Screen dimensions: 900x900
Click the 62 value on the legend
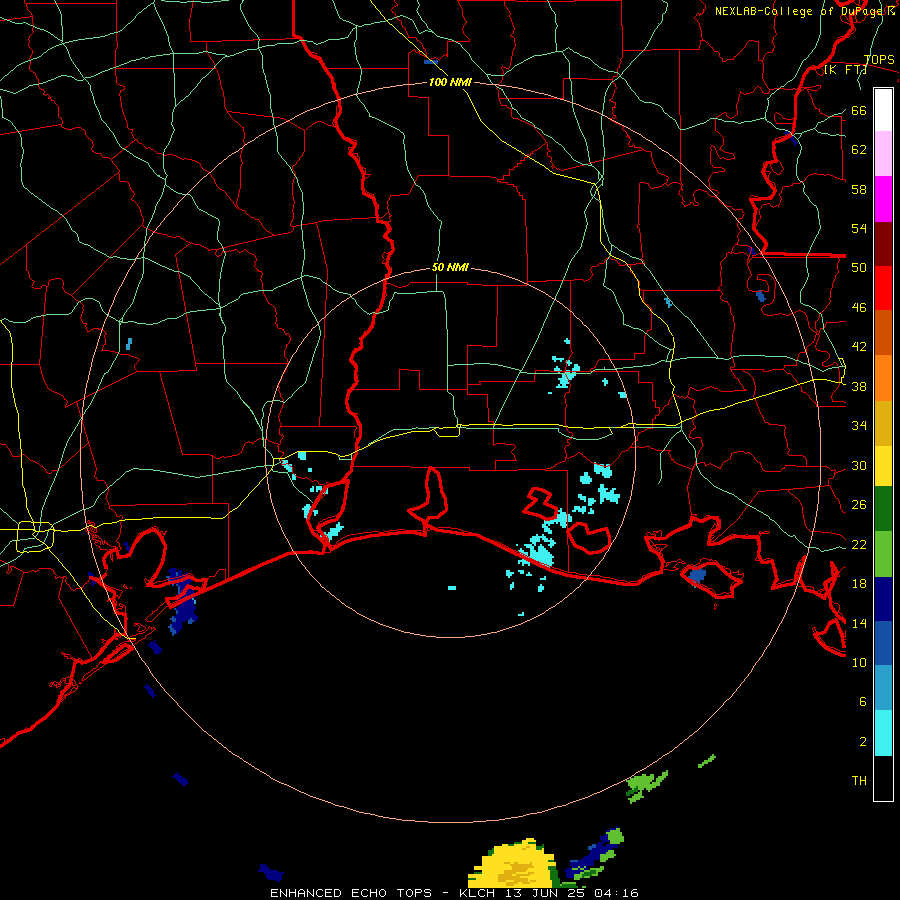coord(859,150)
